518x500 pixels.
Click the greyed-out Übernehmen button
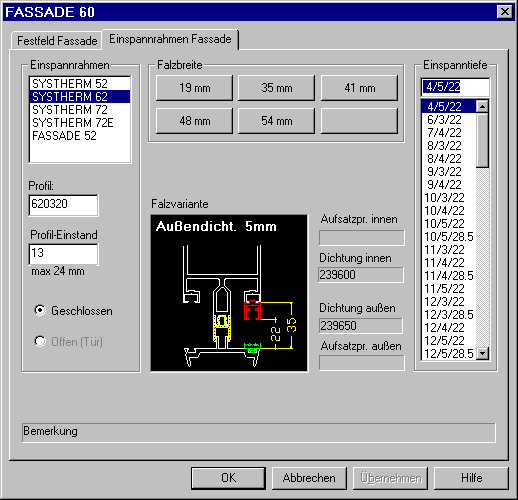(390, 478)
